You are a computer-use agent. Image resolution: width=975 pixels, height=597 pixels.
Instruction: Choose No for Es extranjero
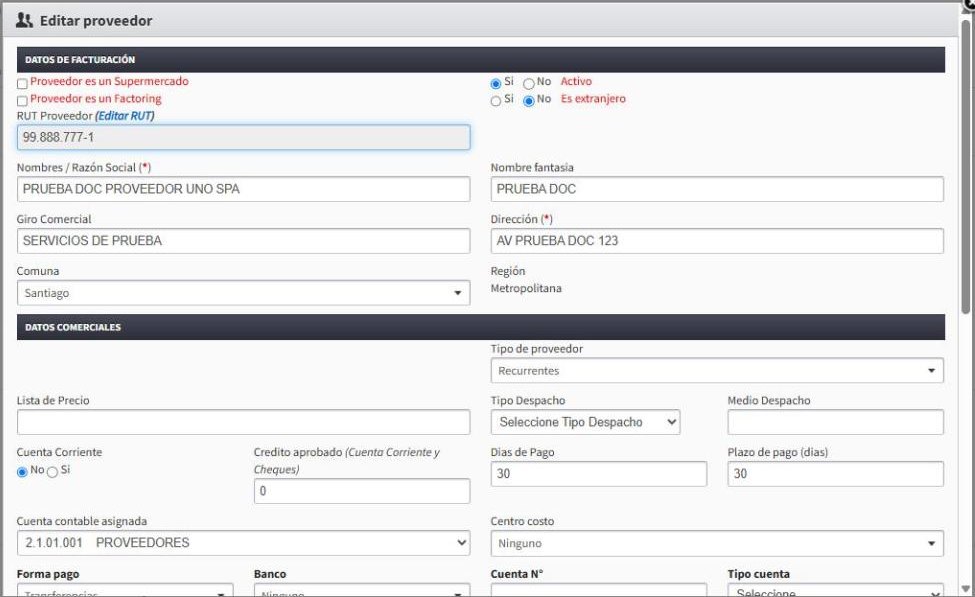pyautogui.click(x=529, y=101)
